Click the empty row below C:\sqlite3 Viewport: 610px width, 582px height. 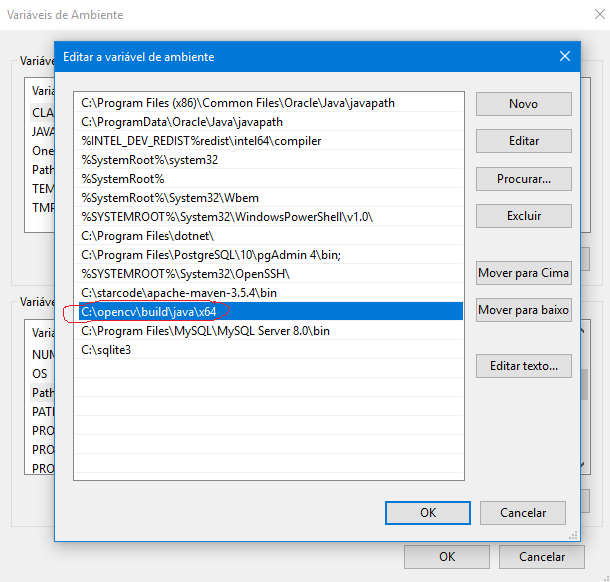tap(268, 368)
